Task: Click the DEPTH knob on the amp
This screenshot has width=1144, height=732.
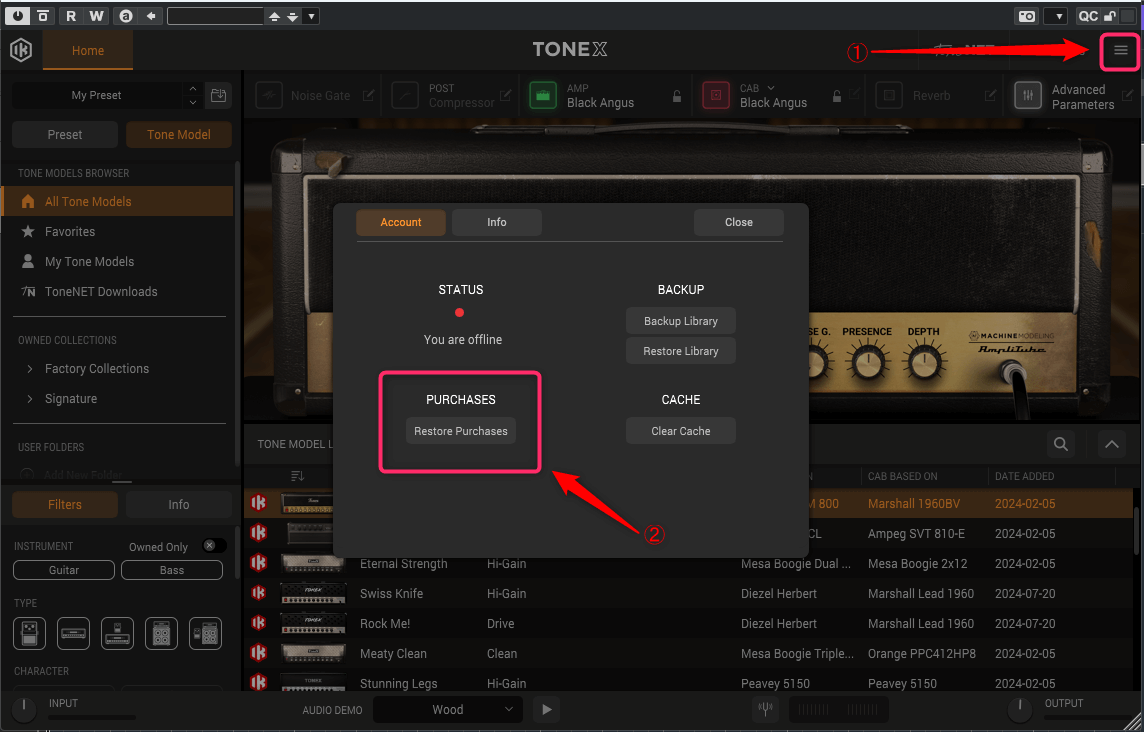Action: 924,362
